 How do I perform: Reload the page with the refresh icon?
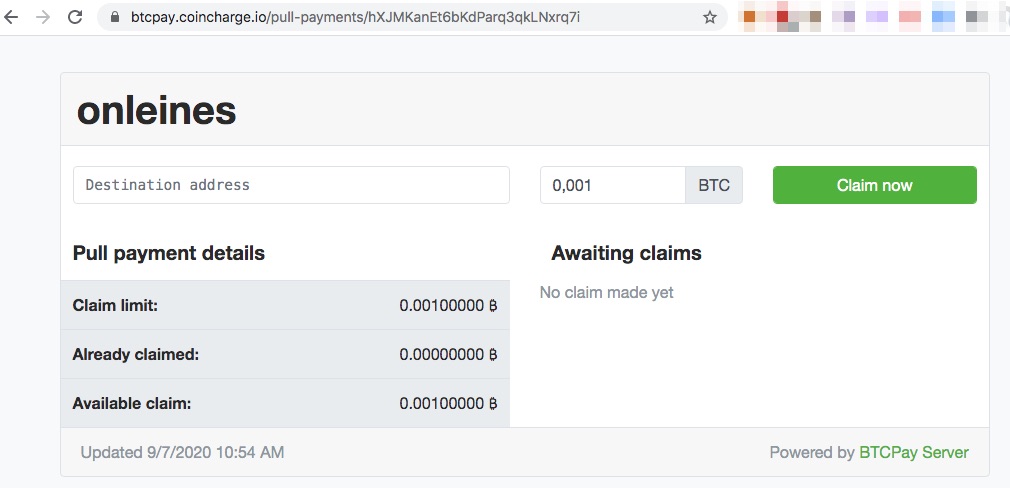(75, 17)
